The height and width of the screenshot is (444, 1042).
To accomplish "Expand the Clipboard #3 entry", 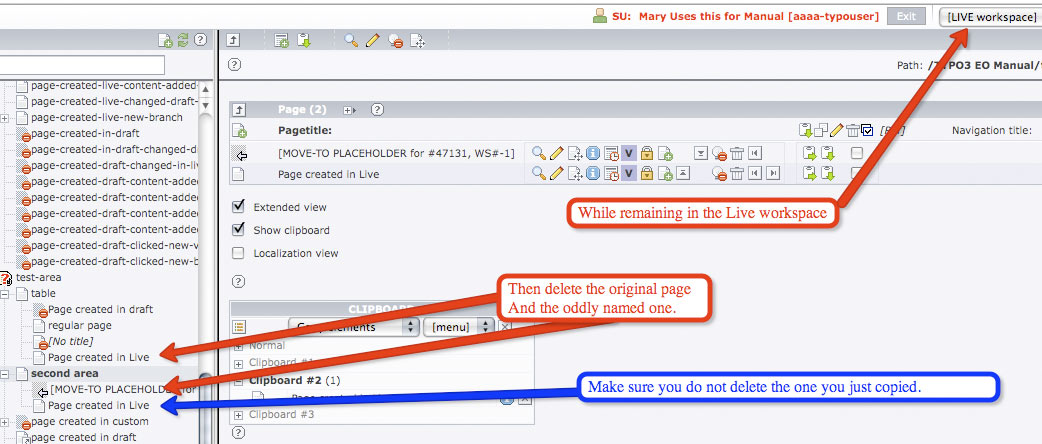I will (x=239, y=414).
